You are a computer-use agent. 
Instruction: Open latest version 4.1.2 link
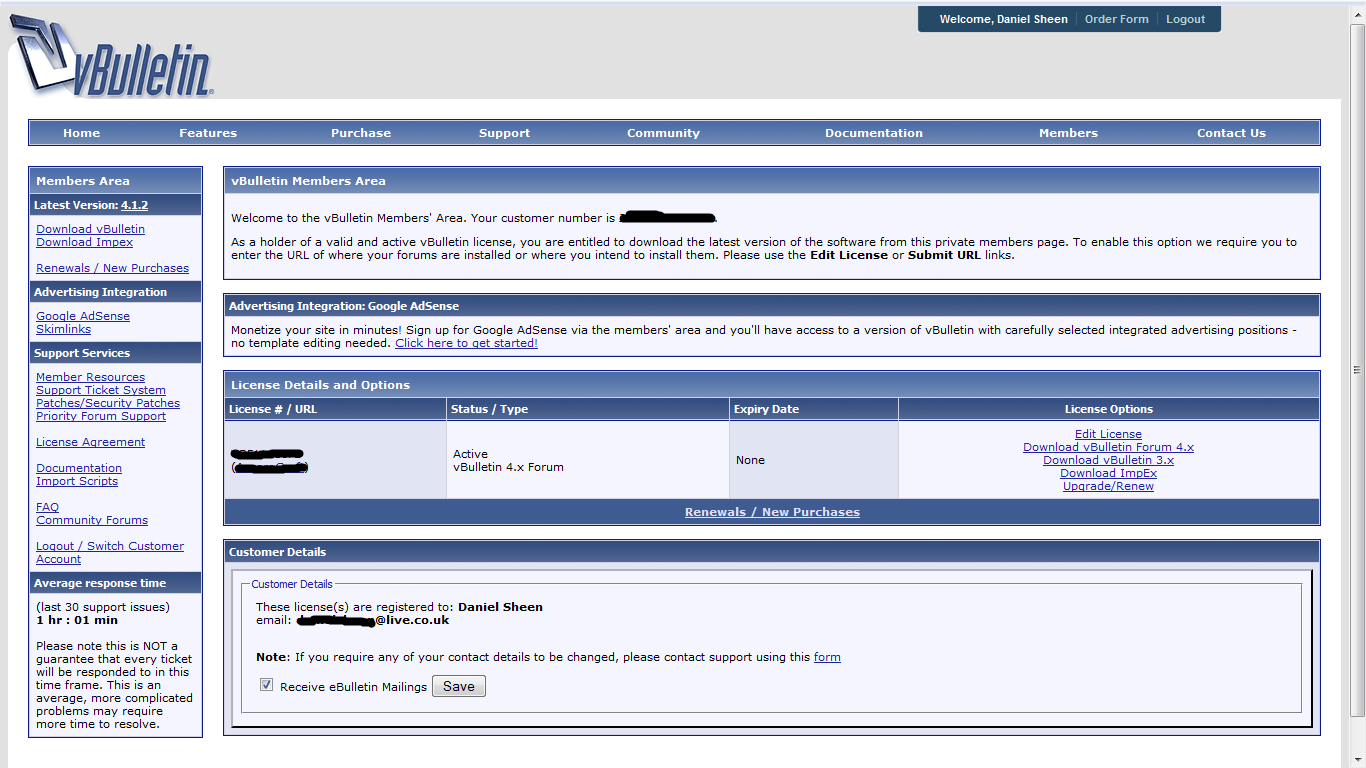tap(134, 205)
